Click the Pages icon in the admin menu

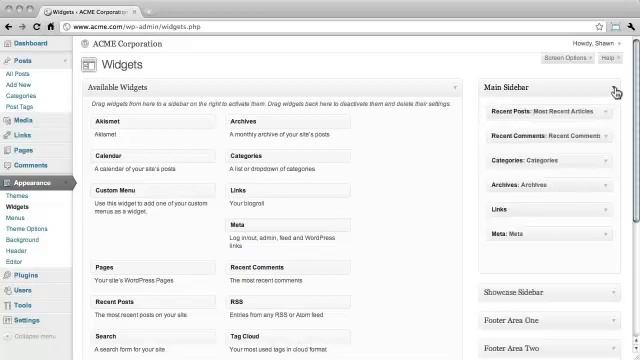7,150
